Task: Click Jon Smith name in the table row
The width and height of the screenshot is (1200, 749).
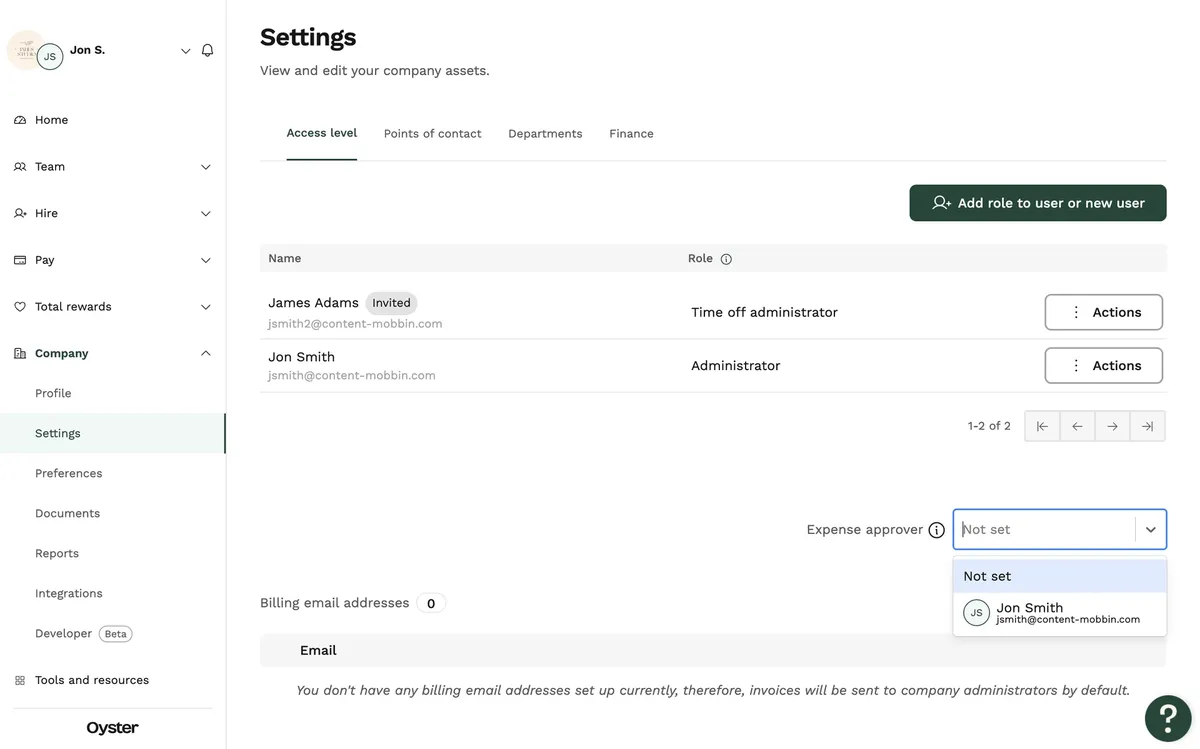Action: point(301,357)
